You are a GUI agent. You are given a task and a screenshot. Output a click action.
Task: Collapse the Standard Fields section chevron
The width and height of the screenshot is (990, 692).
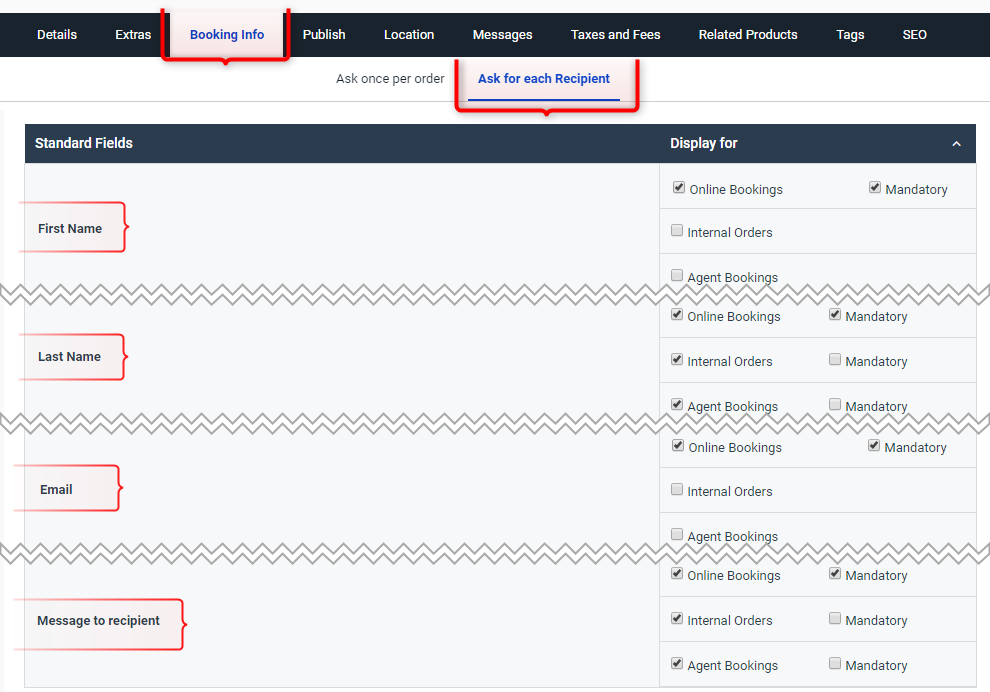[957, 144]
